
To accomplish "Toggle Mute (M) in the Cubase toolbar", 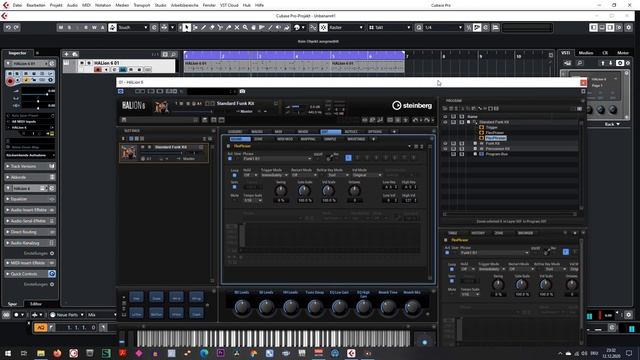I will [x=61, y=27].
